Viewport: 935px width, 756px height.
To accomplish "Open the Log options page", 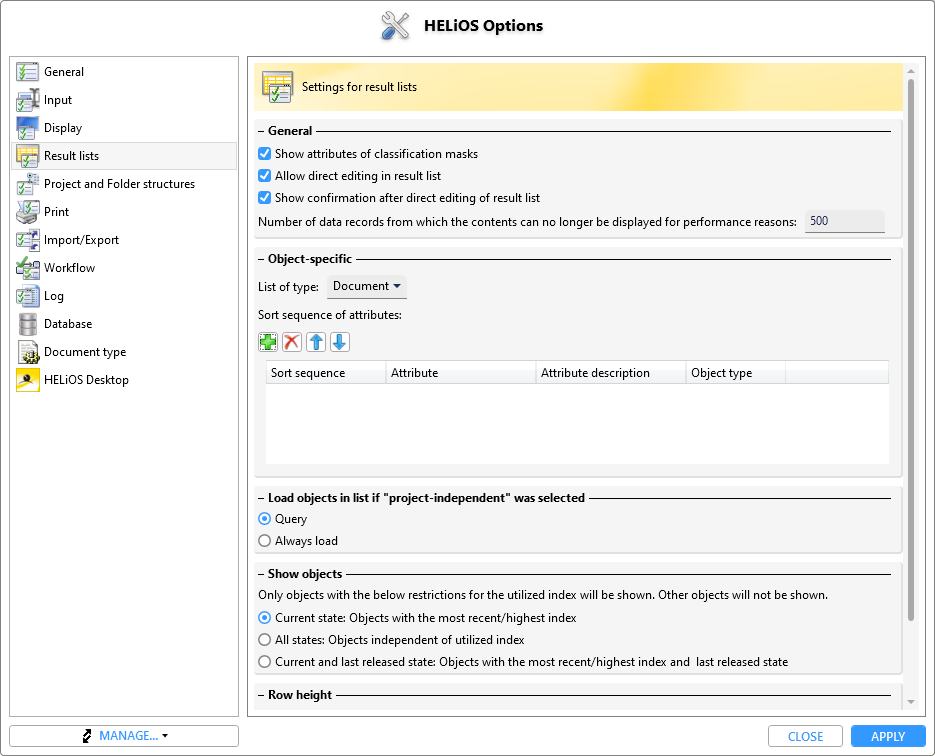I will point(54,296).
